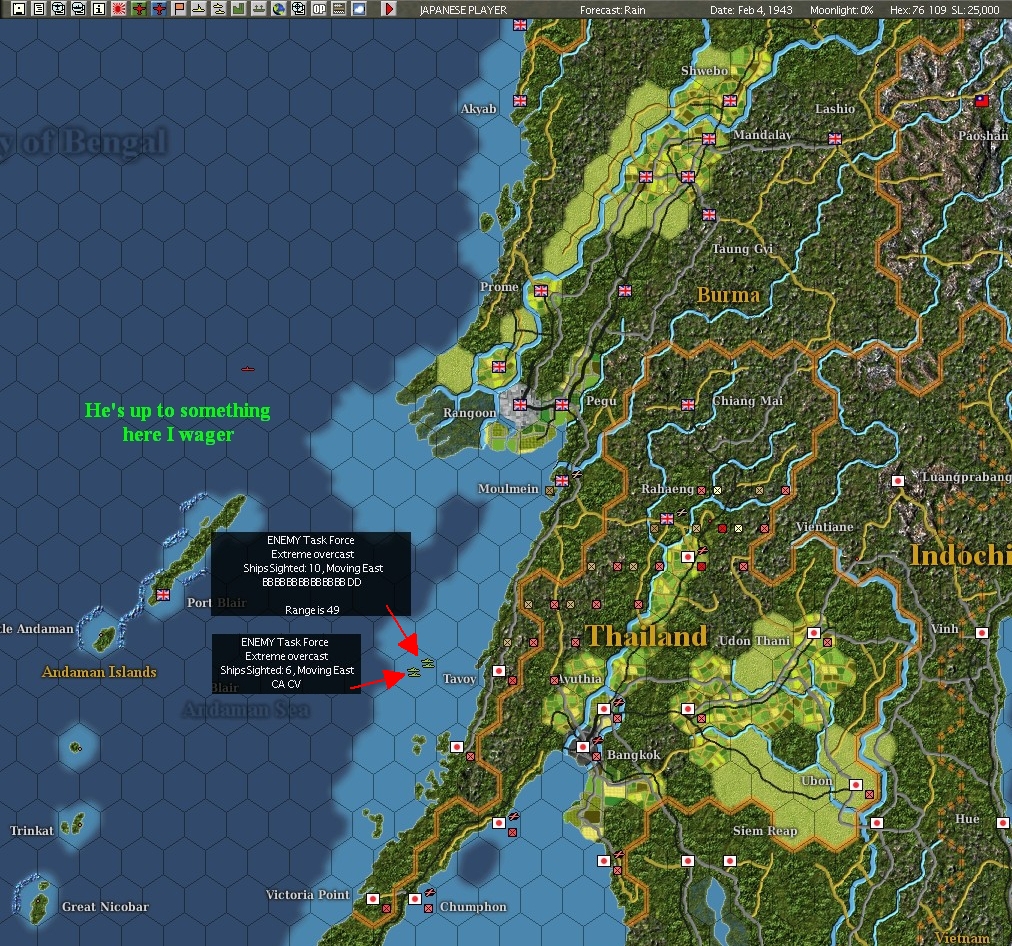
Task: Click the railway tracks toolbar icon
Action: click(339, 8)
